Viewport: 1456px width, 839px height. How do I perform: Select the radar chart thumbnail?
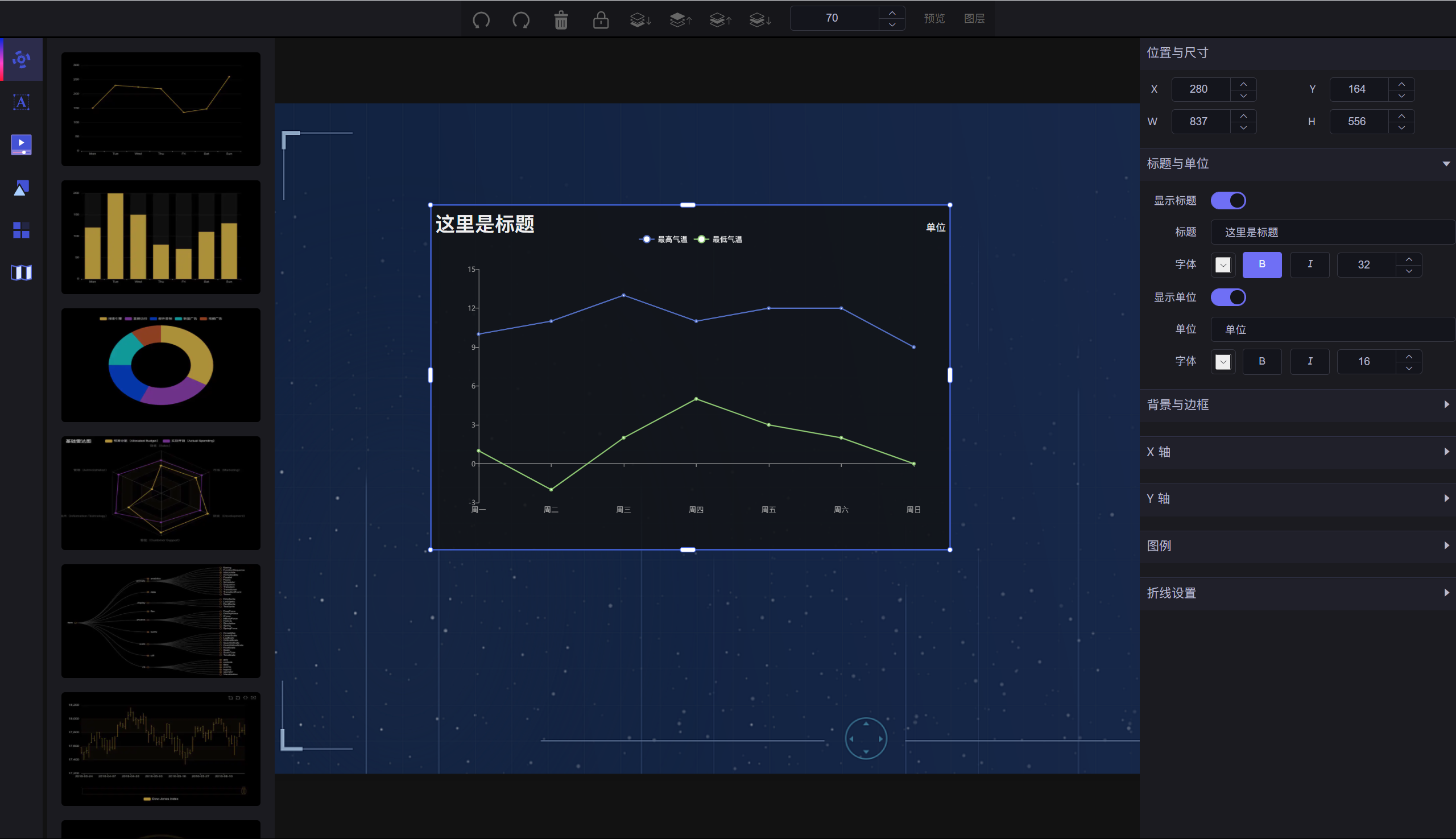(161, 493)
